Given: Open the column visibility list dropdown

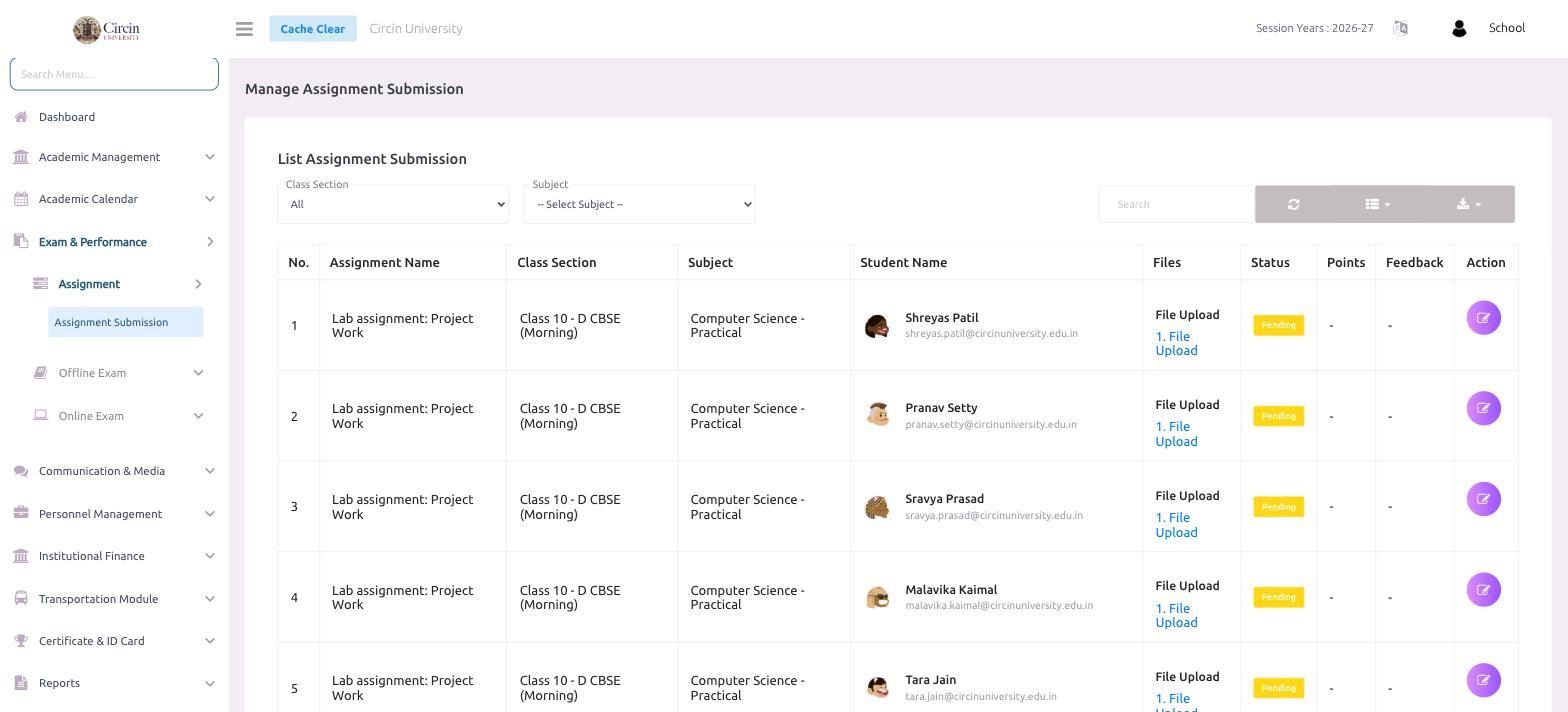Looking at the screenshot, I should [x=1377, y=204].
